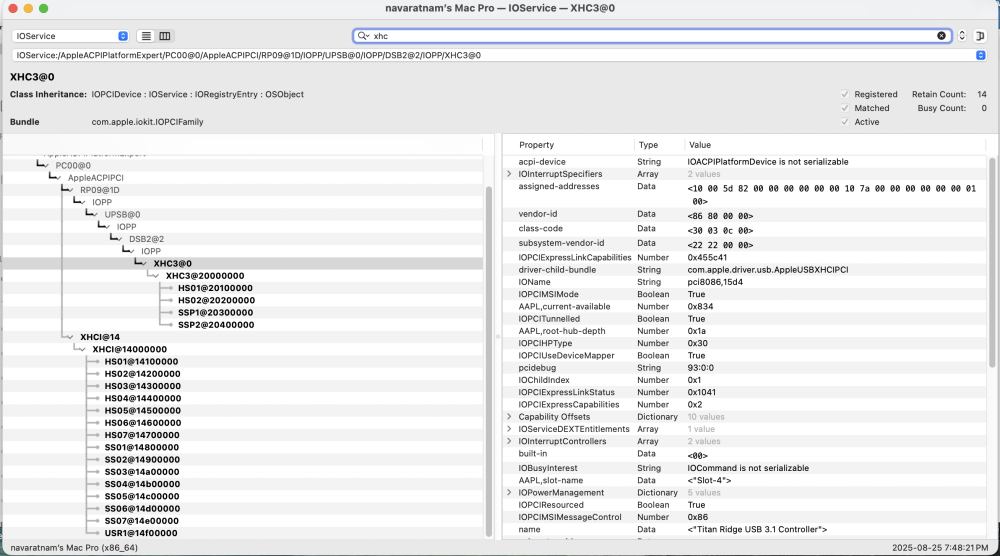
Task: Expand the Capability Offsets dictionary
Action: 509,417
